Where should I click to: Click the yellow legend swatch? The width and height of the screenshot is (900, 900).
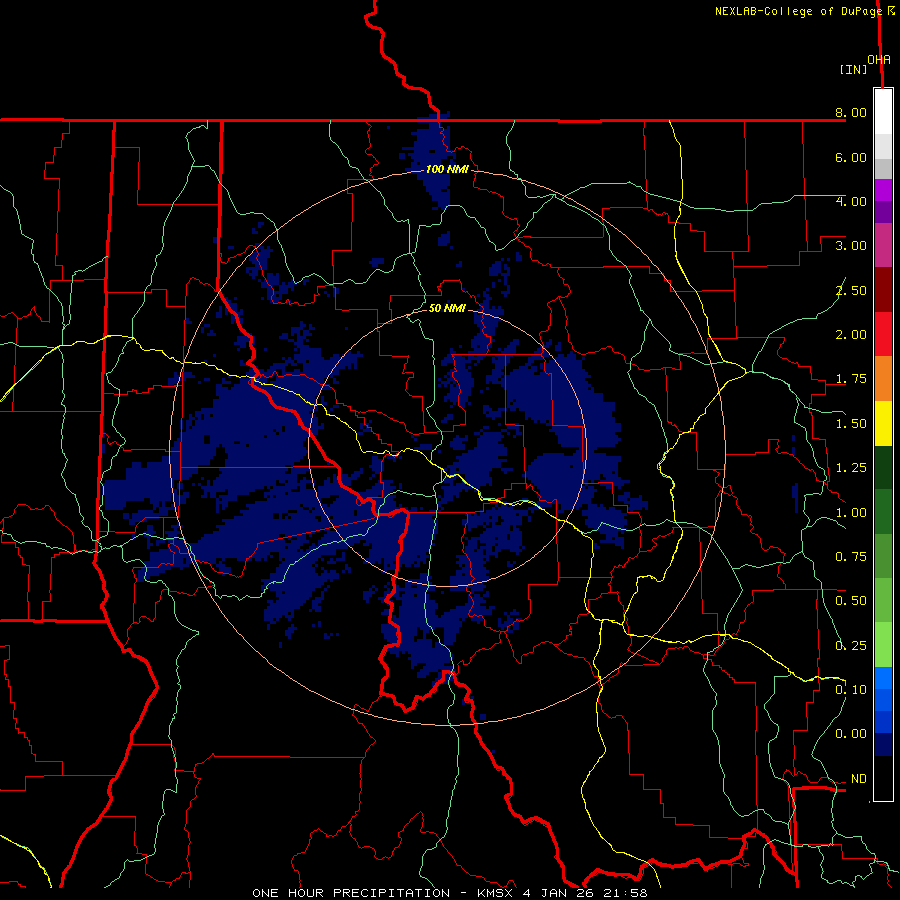883,424
